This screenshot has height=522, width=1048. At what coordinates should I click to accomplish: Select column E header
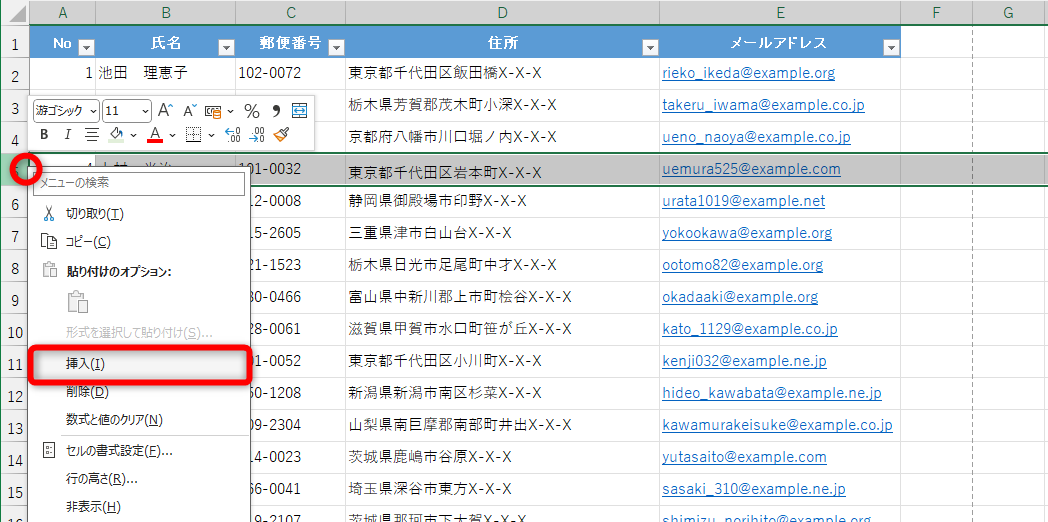click(x=780, y=12)
